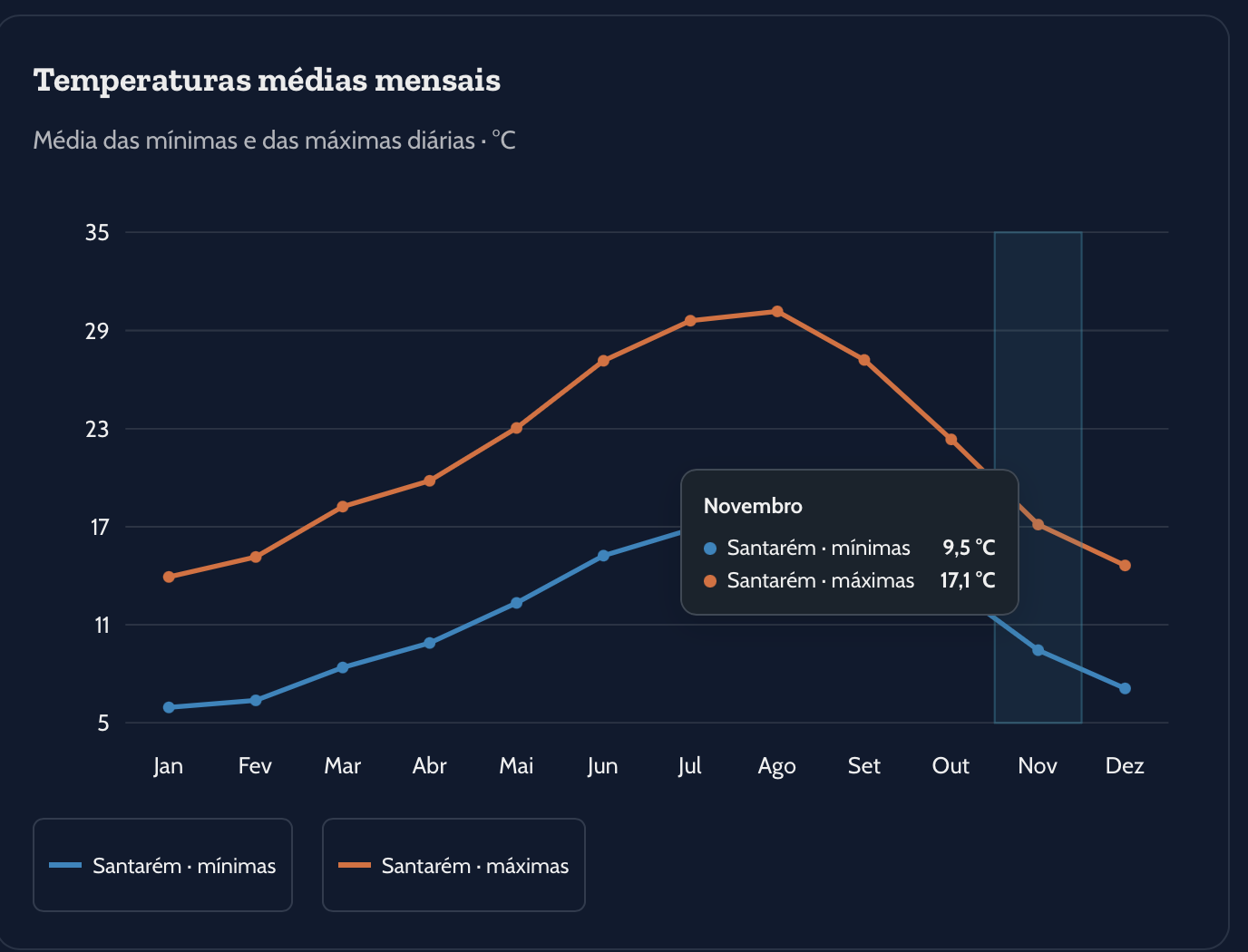Click the blue mínimas point for May

click(516, 603)
